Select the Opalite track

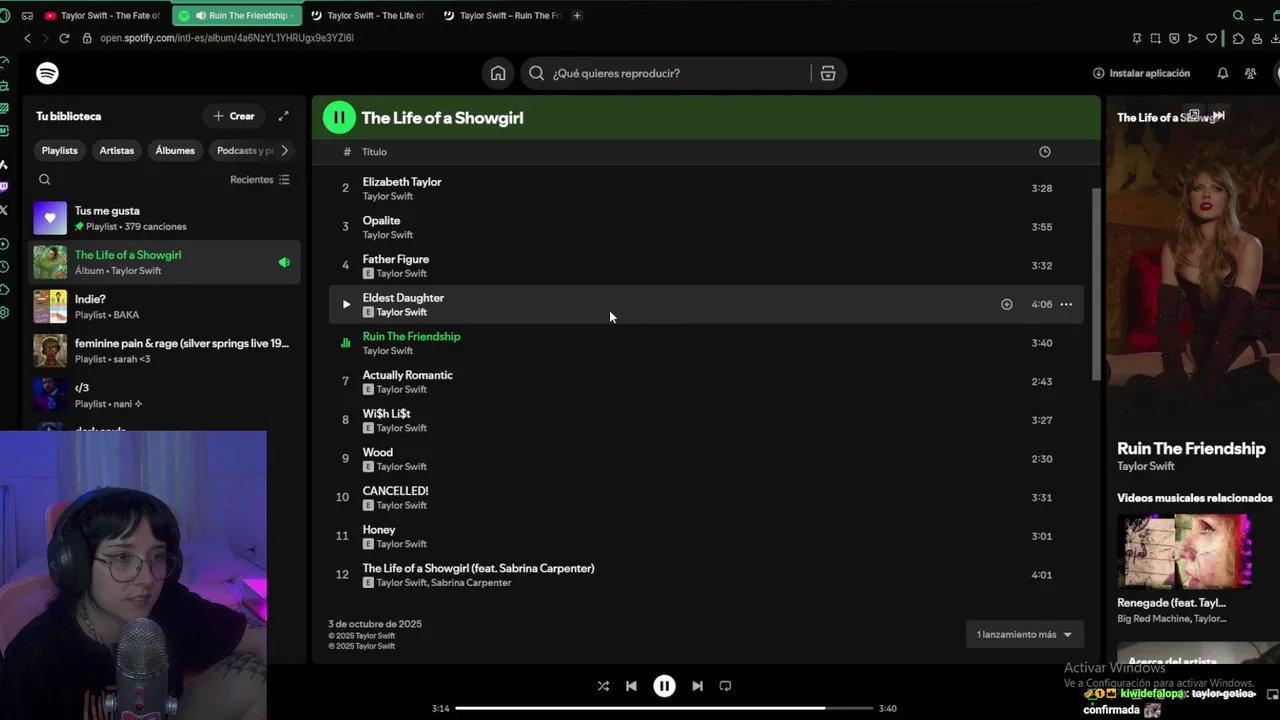point(706,227)
